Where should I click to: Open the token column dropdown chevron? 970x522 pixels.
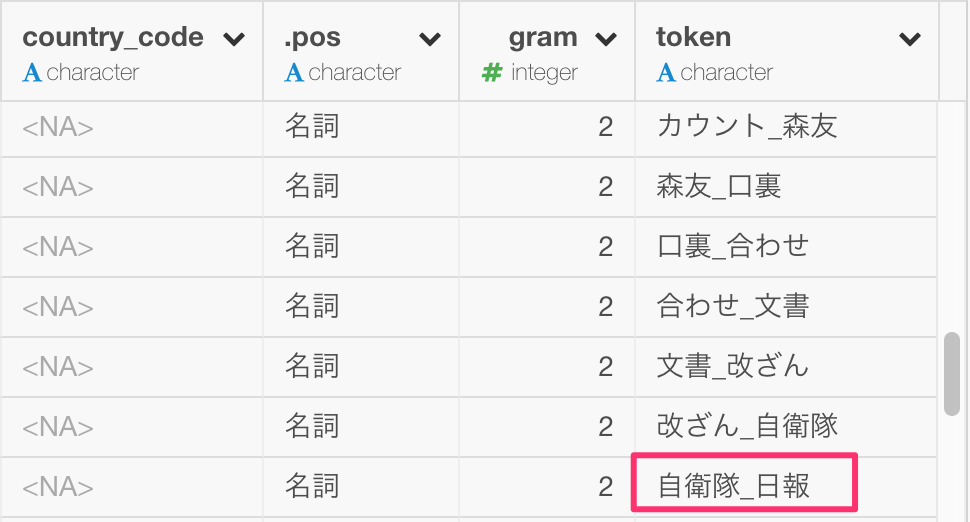(909, 40)
